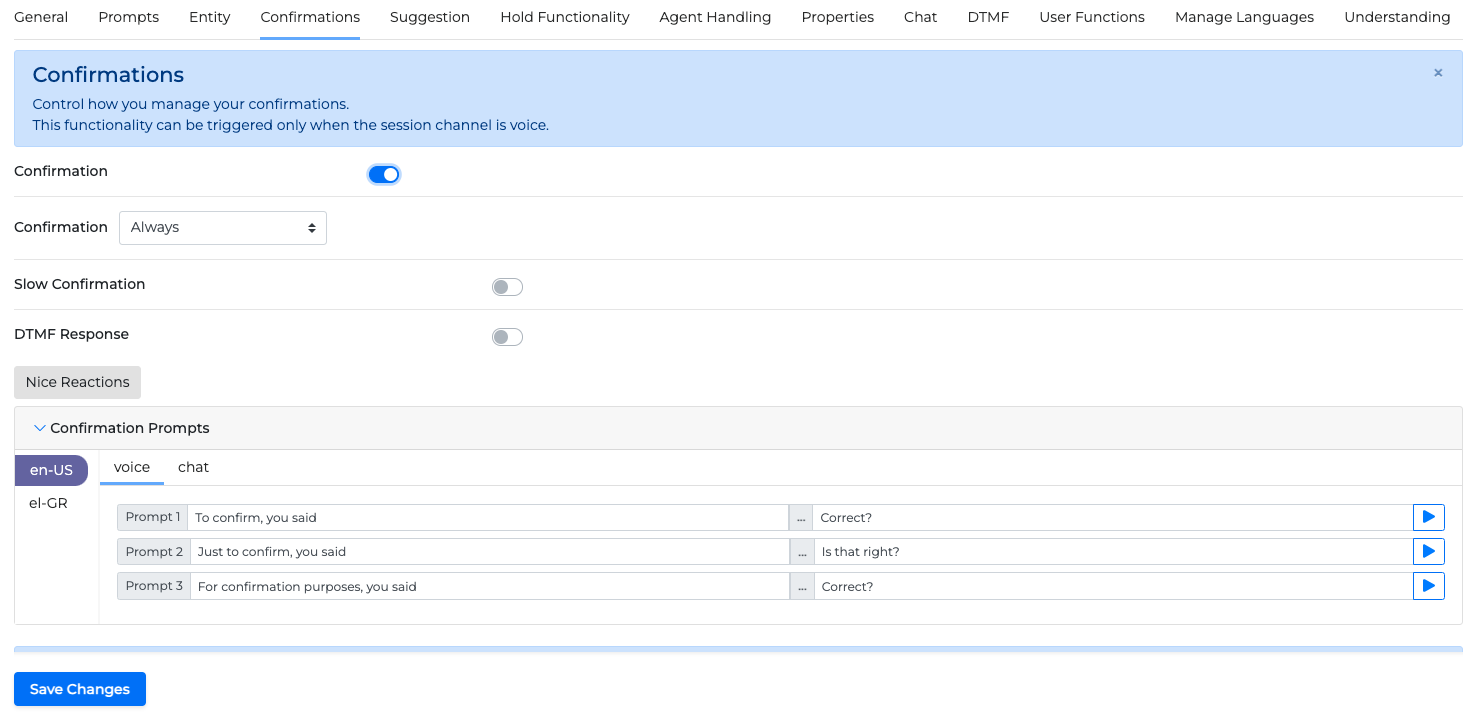The image size is (1471, 713).
Task: Click the Save Changes button
Action: point(80,689)
